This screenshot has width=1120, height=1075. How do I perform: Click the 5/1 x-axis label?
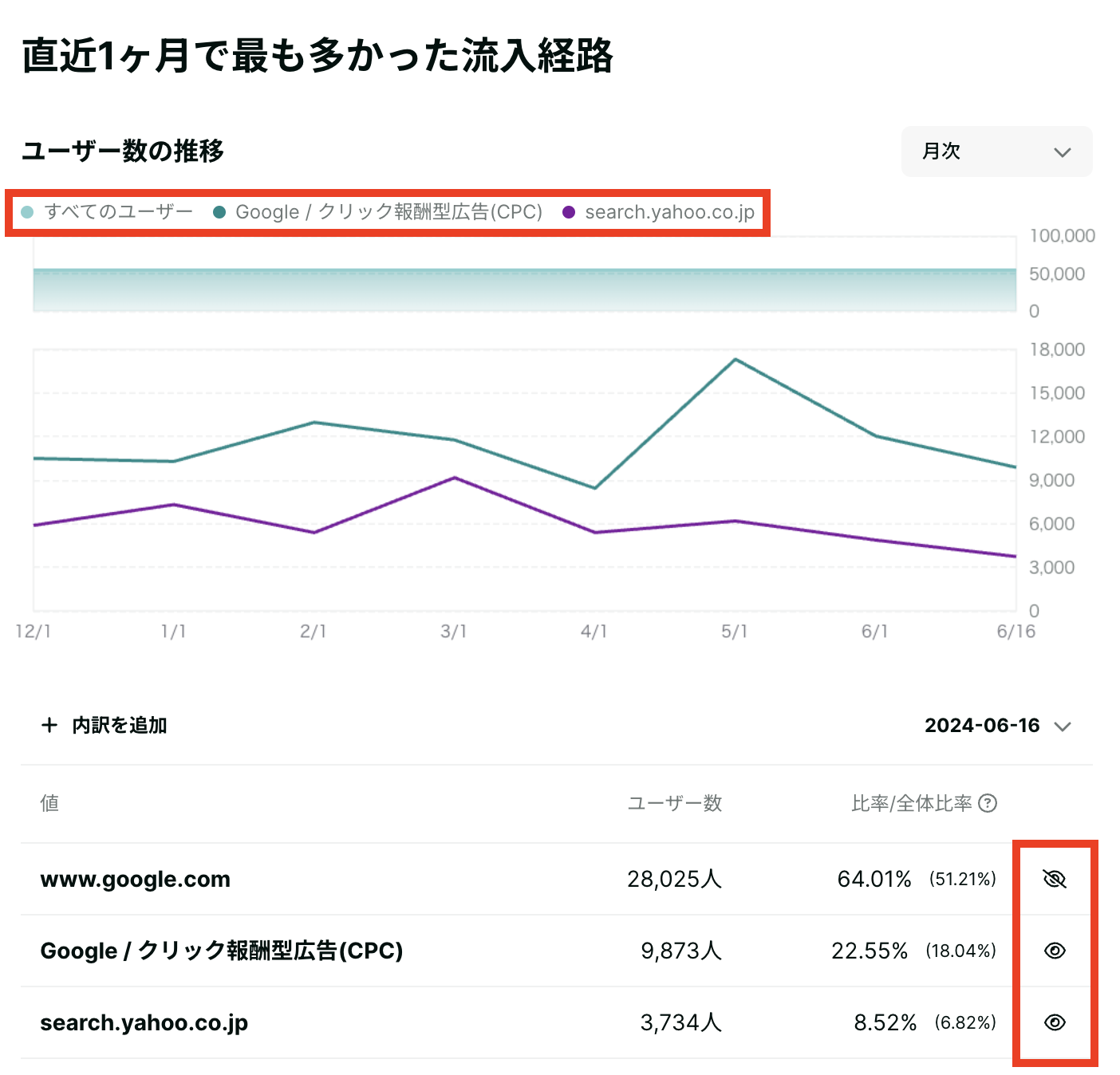[x=735, y=632]
